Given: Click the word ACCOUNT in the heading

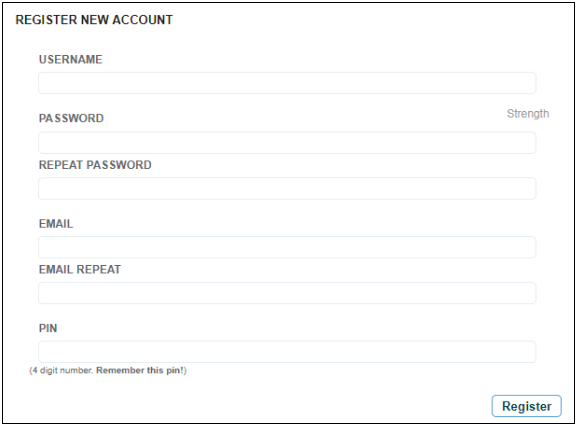Looking at the screenshot, I should coord(142,20).
